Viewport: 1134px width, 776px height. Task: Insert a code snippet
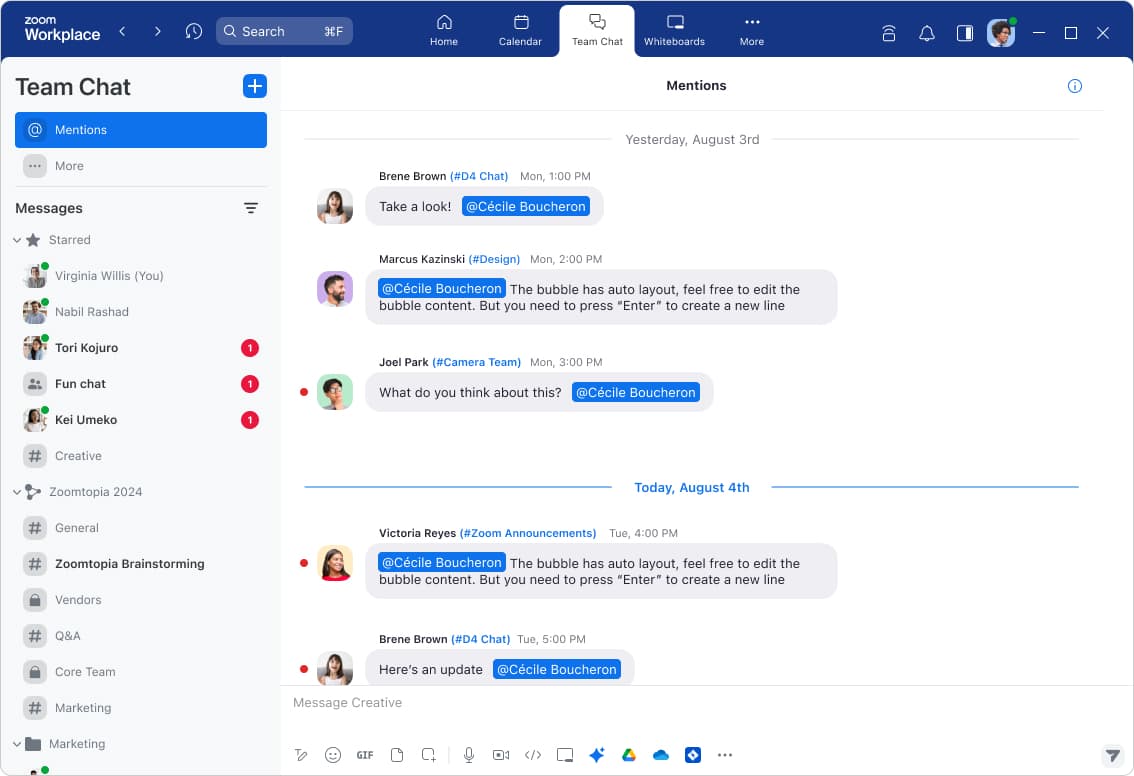tap(533, 755)
